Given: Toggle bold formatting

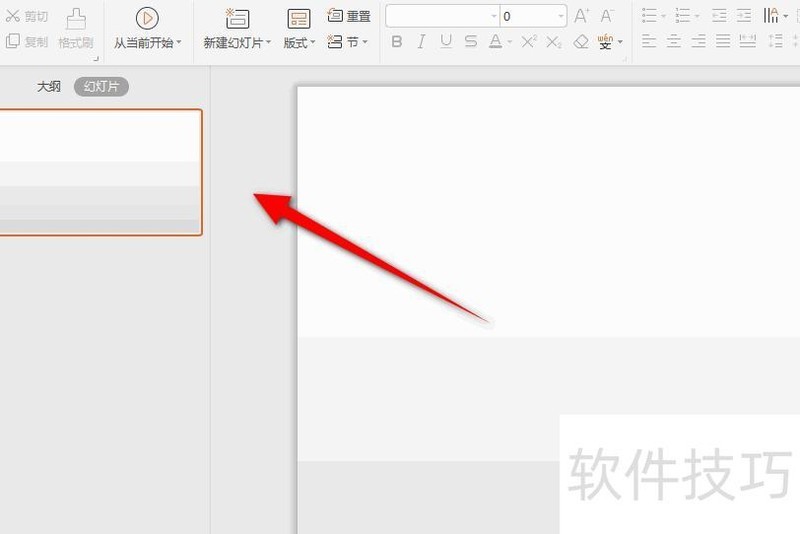Looking at the screenshot, I should tap(396, 42).
